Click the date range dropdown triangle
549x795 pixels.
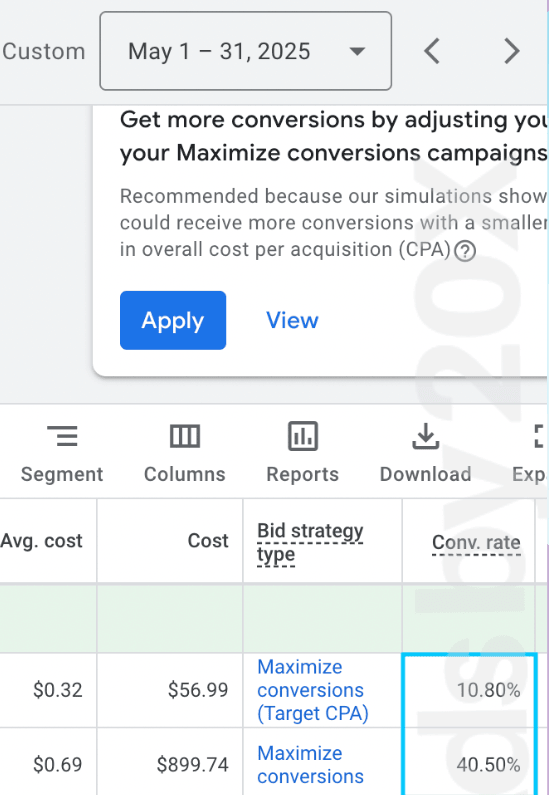[357, 51]
